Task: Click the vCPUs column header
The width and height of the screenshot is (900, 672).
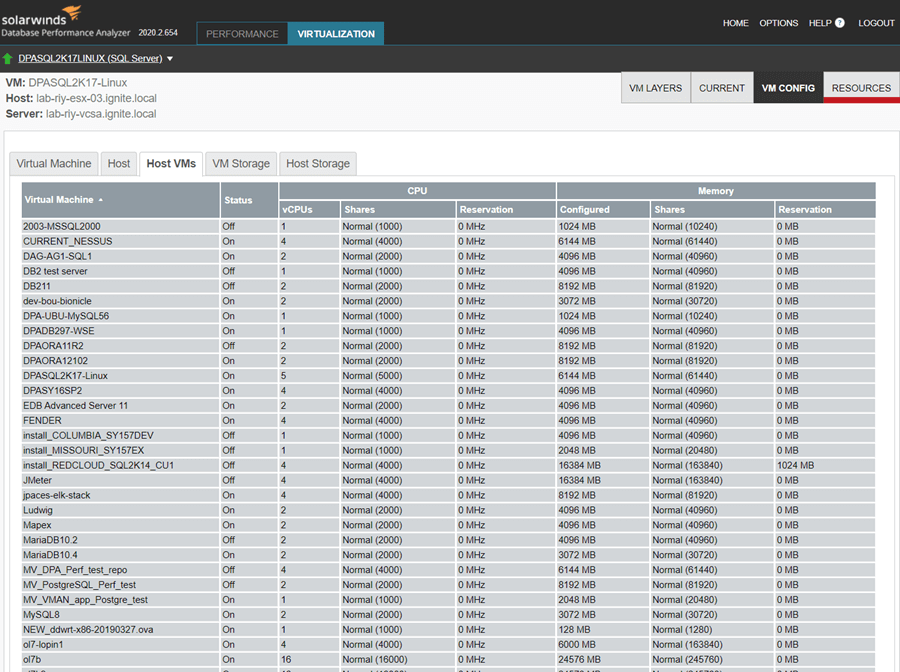Action: tap(309, 209)
